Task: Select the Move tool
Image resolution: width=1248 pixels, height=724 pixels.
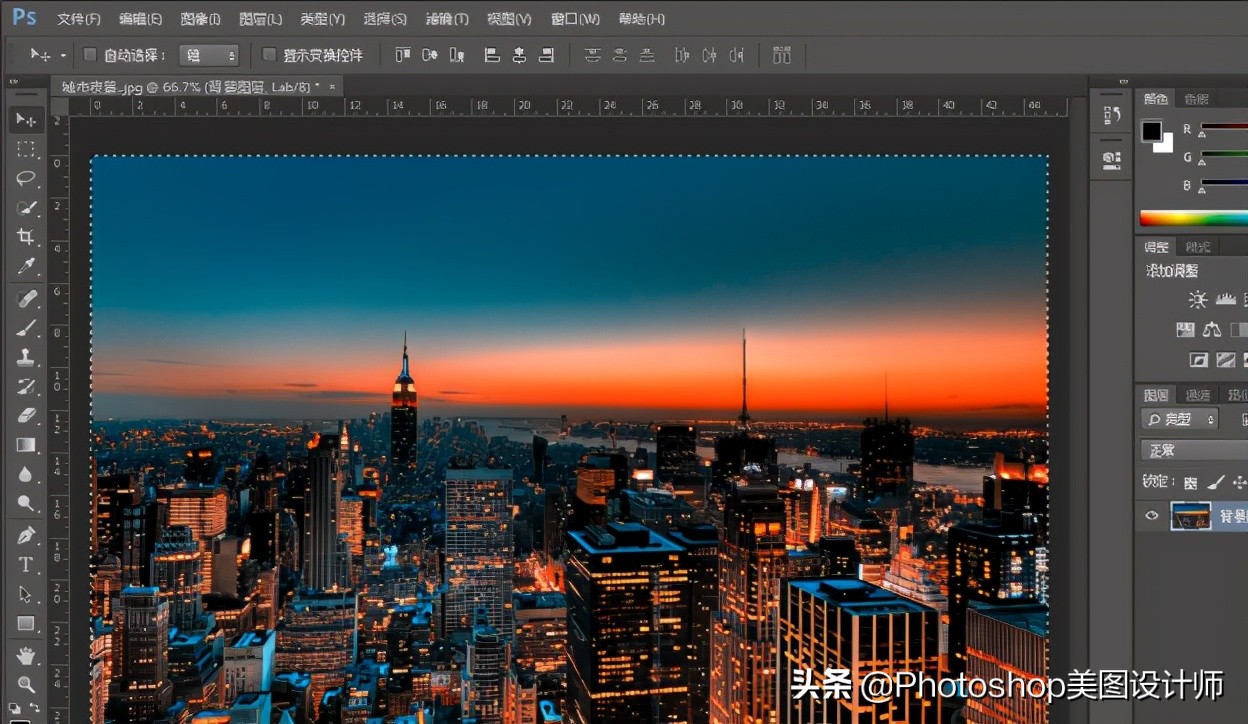Action: (x=26, y=119)
